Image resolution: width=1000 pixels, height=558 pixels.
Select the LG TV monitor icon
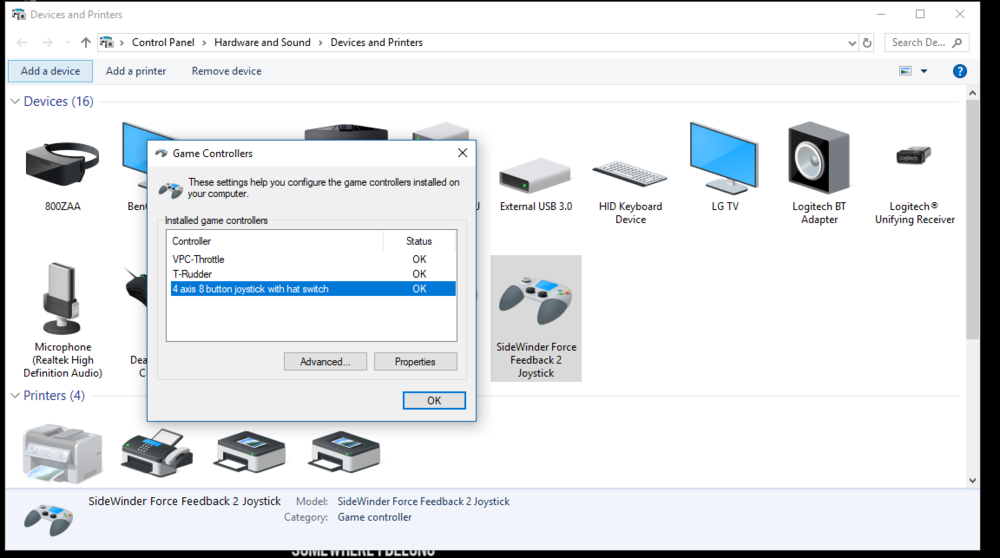[724, 158]
